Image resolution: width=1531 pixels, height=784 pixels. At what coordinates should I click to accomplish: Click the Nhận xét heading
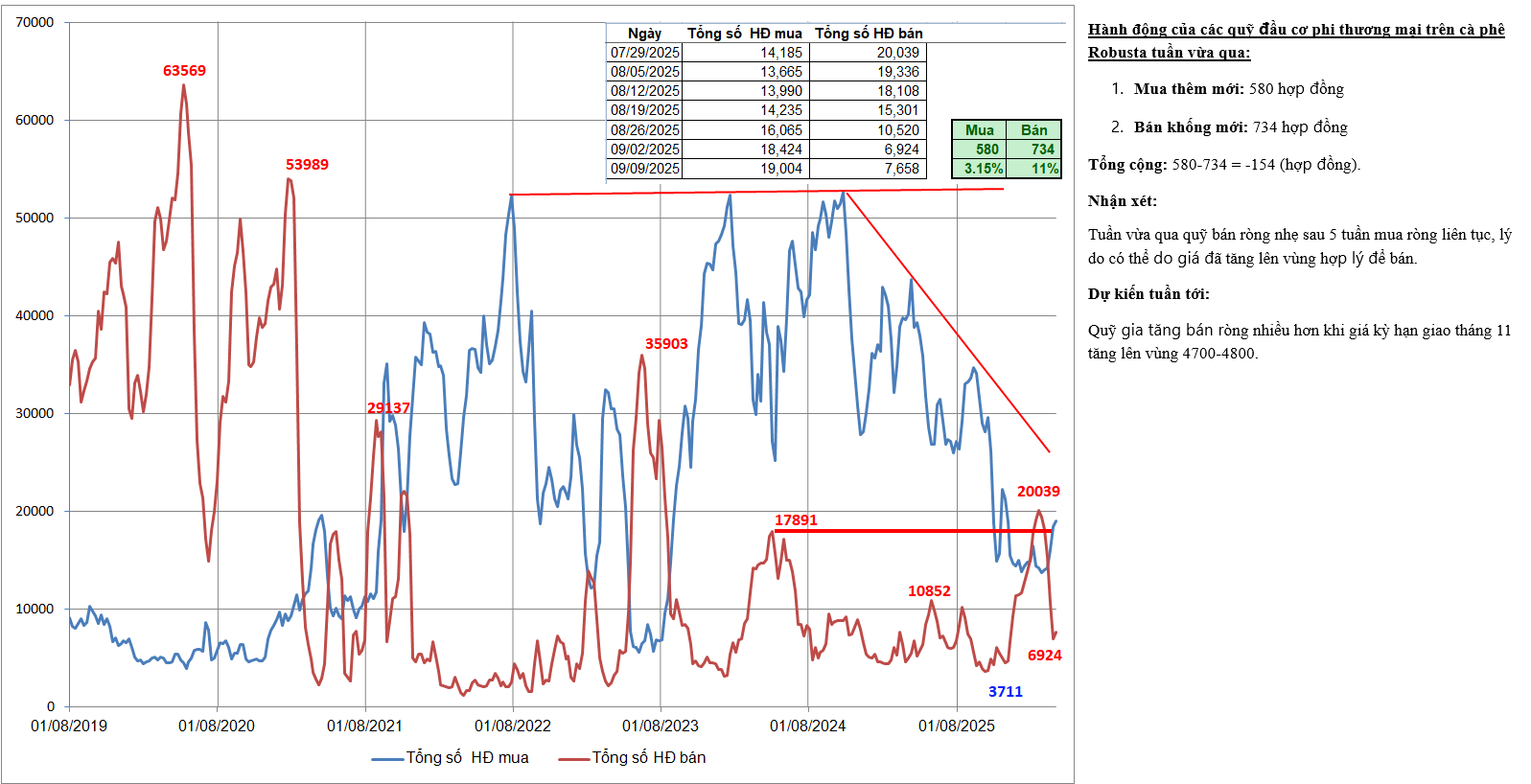[1122, 201]
